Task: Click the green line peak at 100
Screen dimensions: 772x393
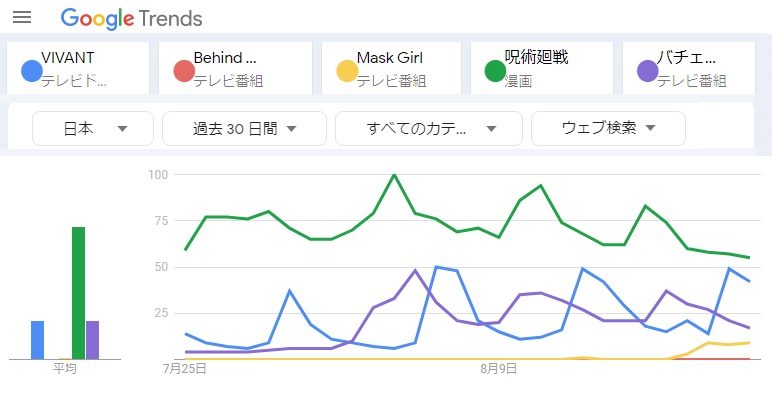Action: [x=394, y=175]
